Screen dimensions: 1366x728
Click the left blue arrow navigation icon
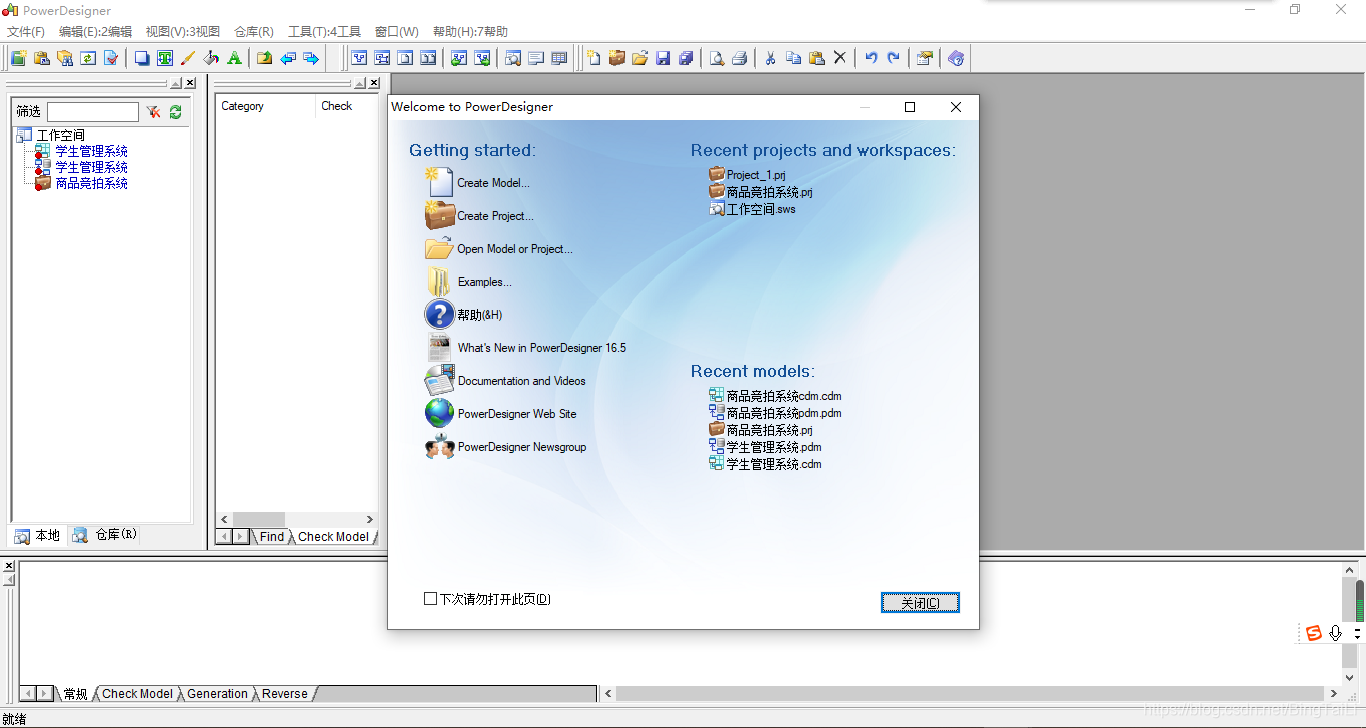click(x=288, y=58)
